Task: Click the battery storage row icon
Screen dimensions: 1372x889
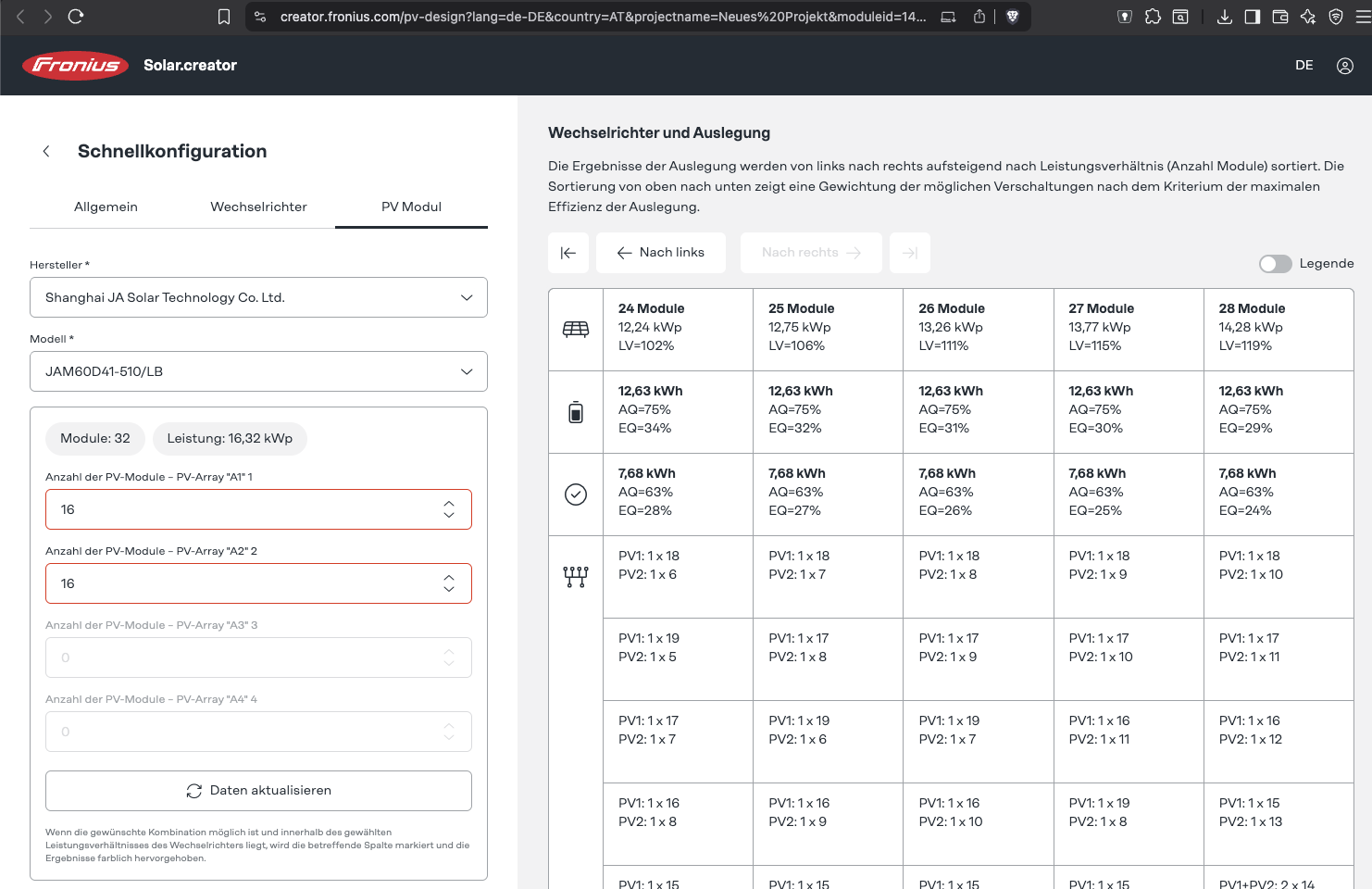Action: pyautogui.click(x=576, y=412)
